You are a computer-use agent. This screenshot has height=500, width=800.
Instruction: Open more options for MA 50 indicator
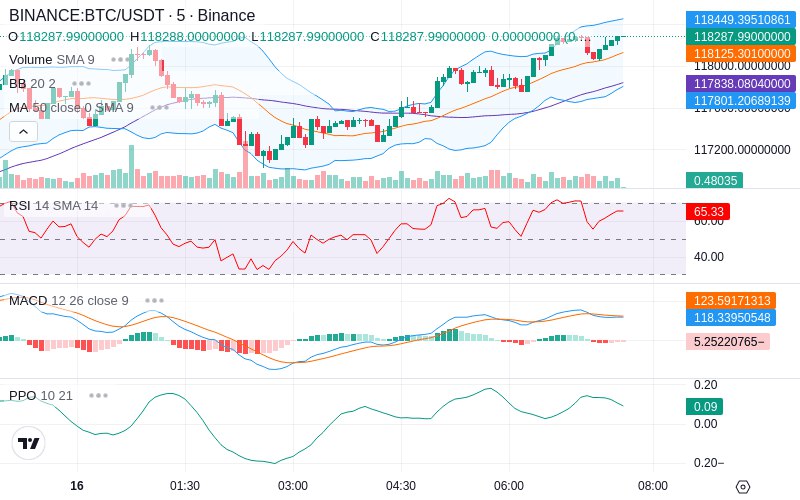point(159,108)
